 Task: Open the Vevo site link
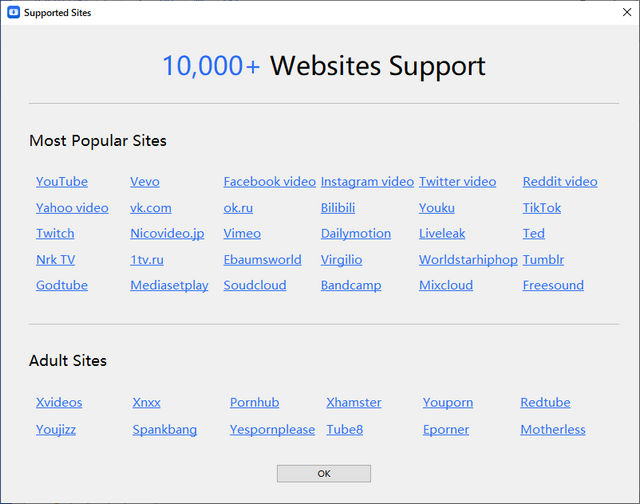coord(145,182)
